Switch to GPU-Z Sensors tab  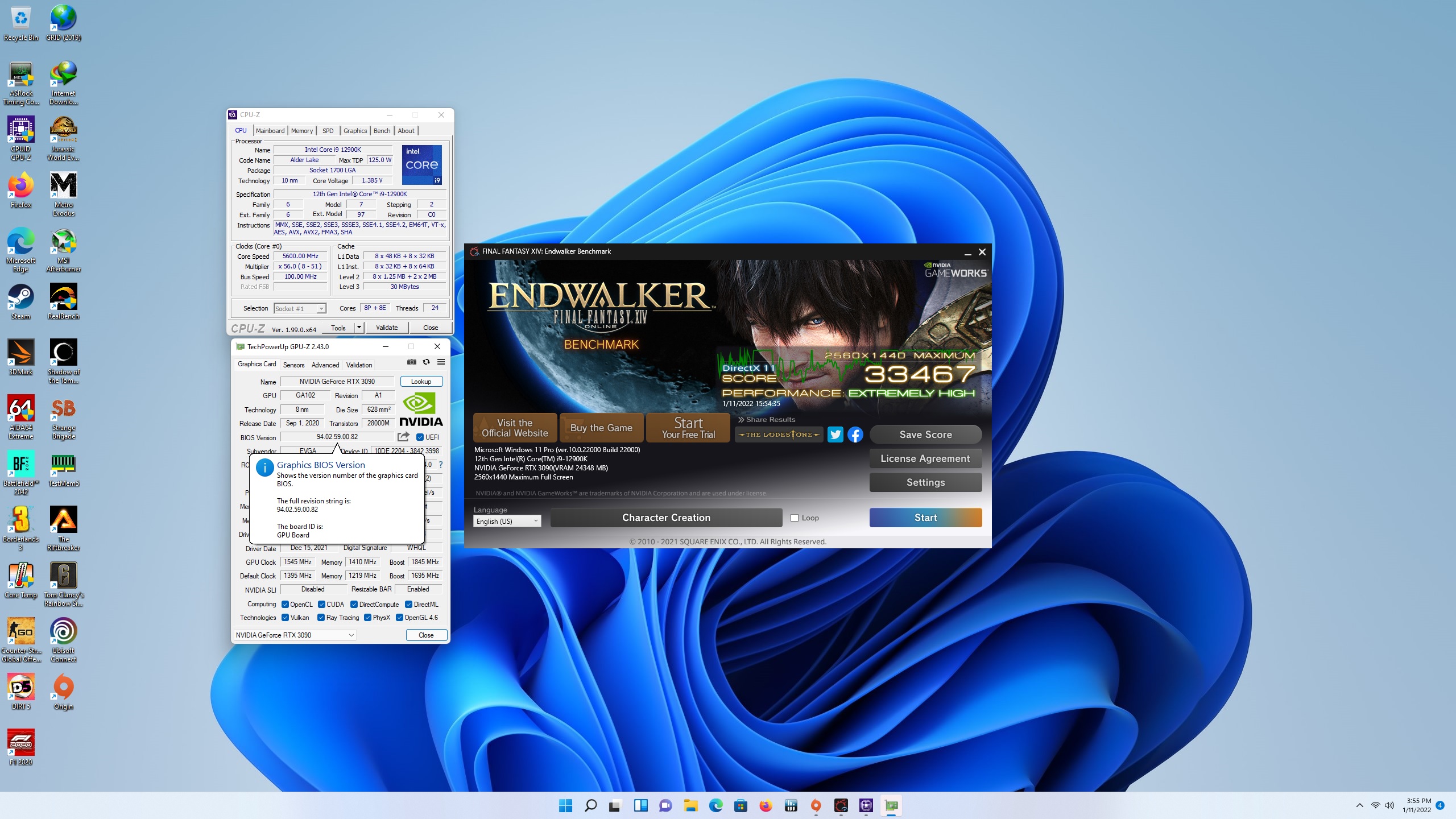(293, 365)
